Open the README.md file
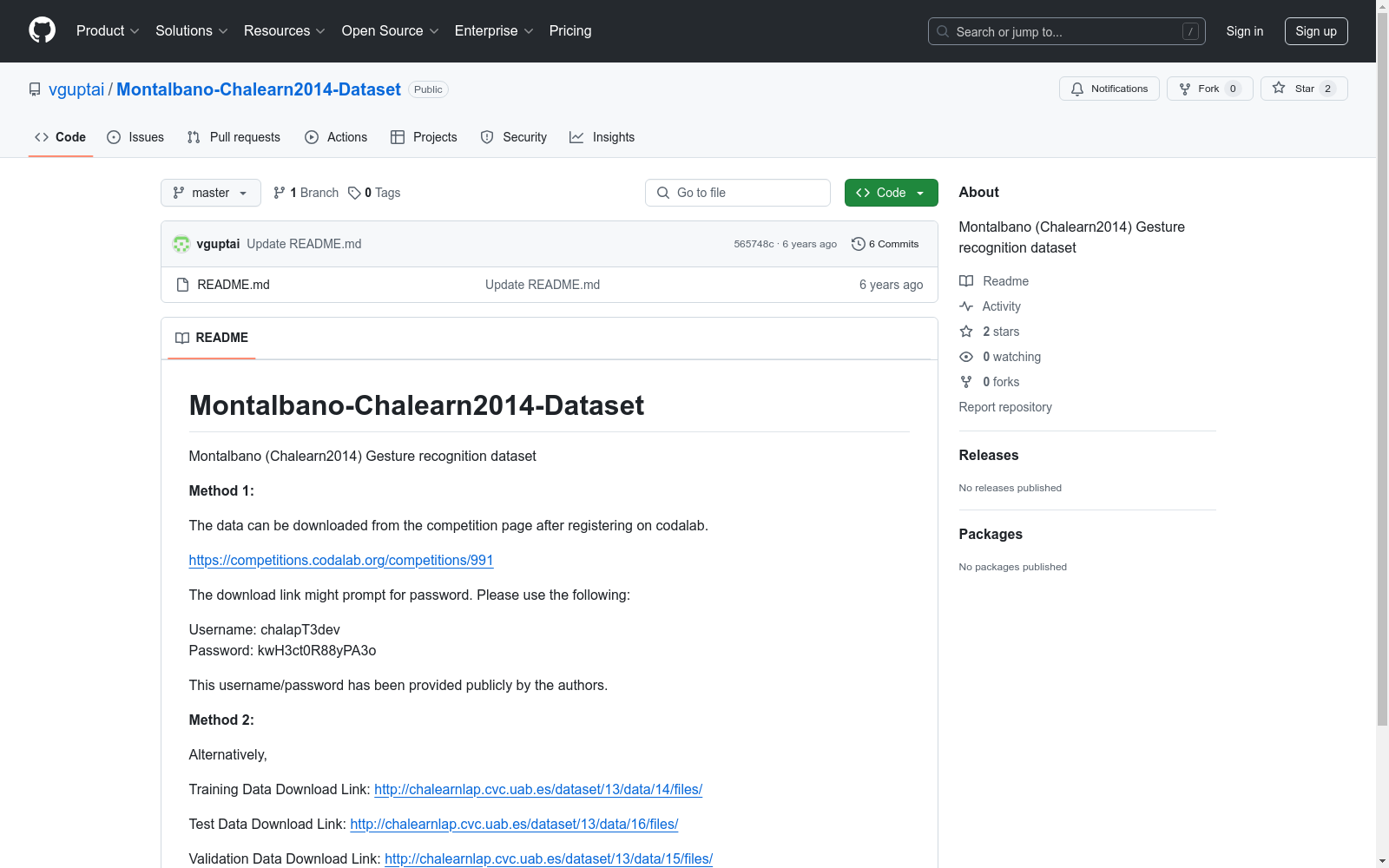The width and height of the screenshot is (1389, 868). click(x=234, y=285)
